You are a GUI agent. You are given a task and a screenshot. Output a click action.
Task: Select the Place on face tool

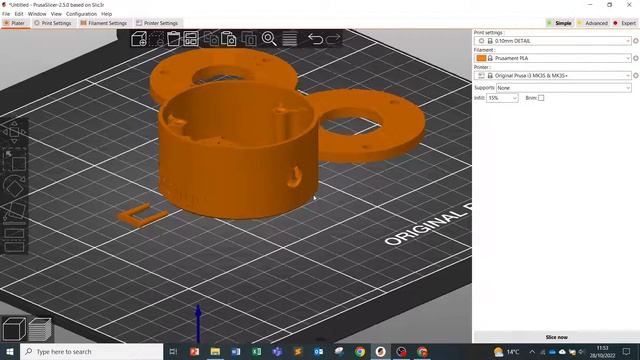[x=14, y=211]
